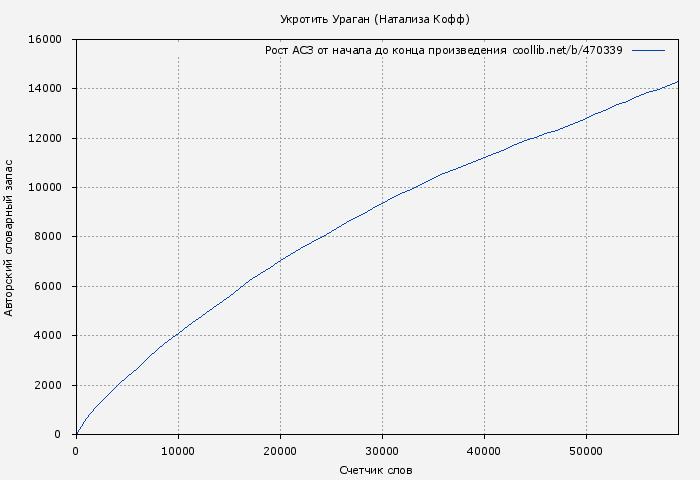Click the 4000 y-axis tick label

pos(49,336)
